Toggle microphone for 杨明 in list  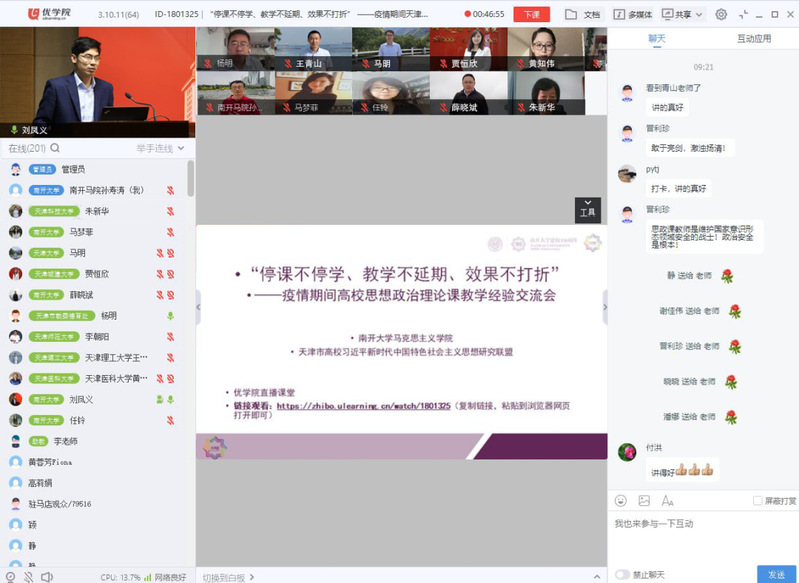click(x=170, y=316)
